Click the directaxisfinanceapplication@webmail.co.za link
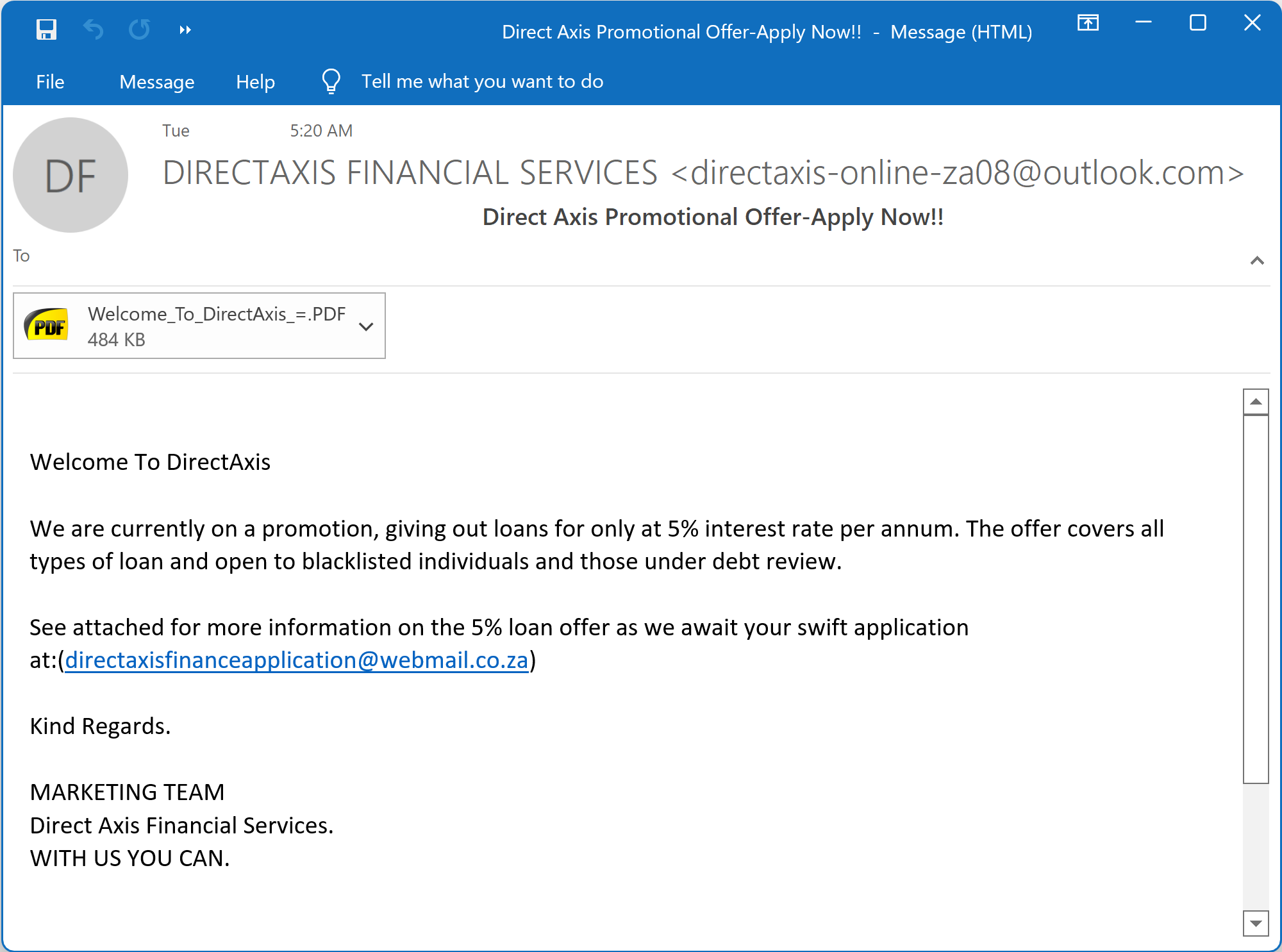The height and width of the screenshot is (952, 1282). (x=297, y=660)
